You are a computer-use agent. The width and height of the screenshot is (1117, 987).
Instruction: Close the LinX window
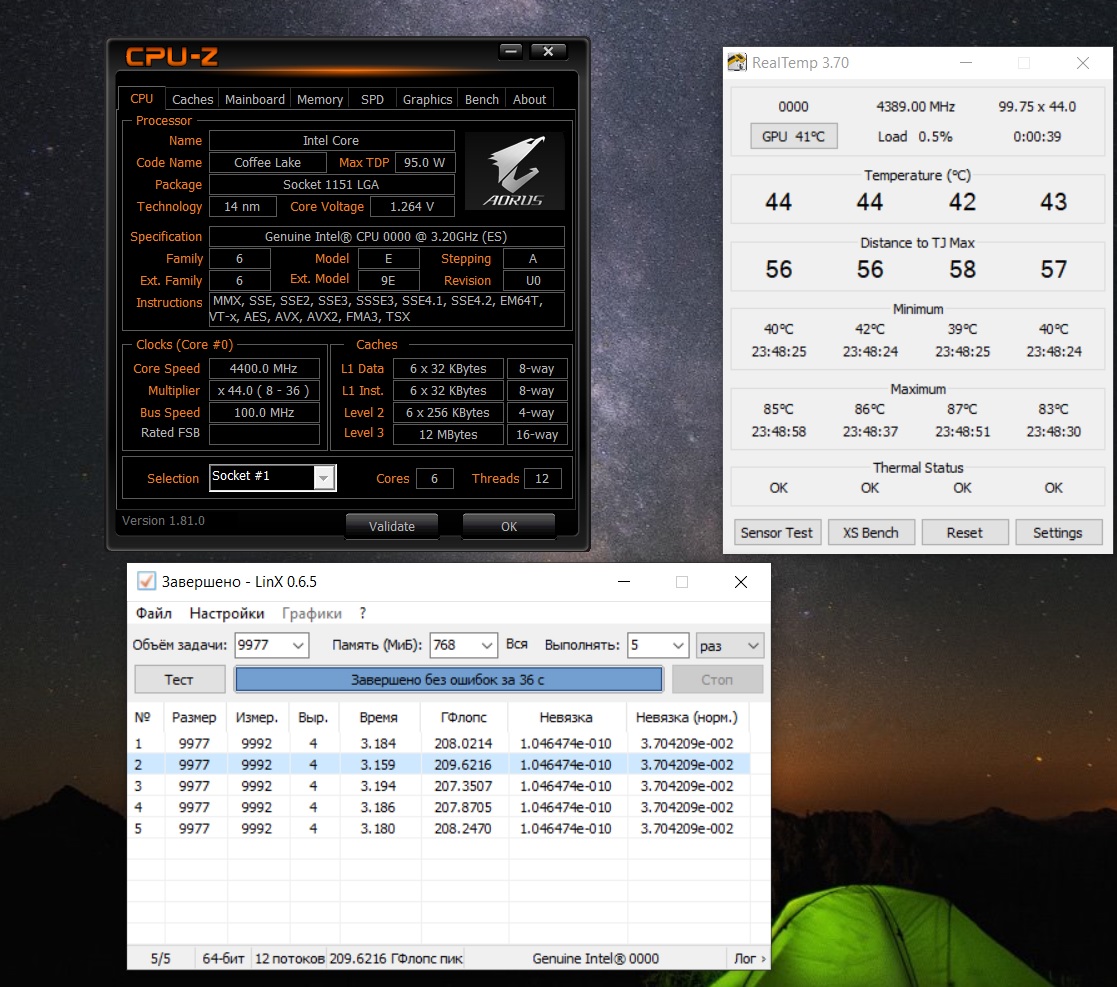(741, 582)
